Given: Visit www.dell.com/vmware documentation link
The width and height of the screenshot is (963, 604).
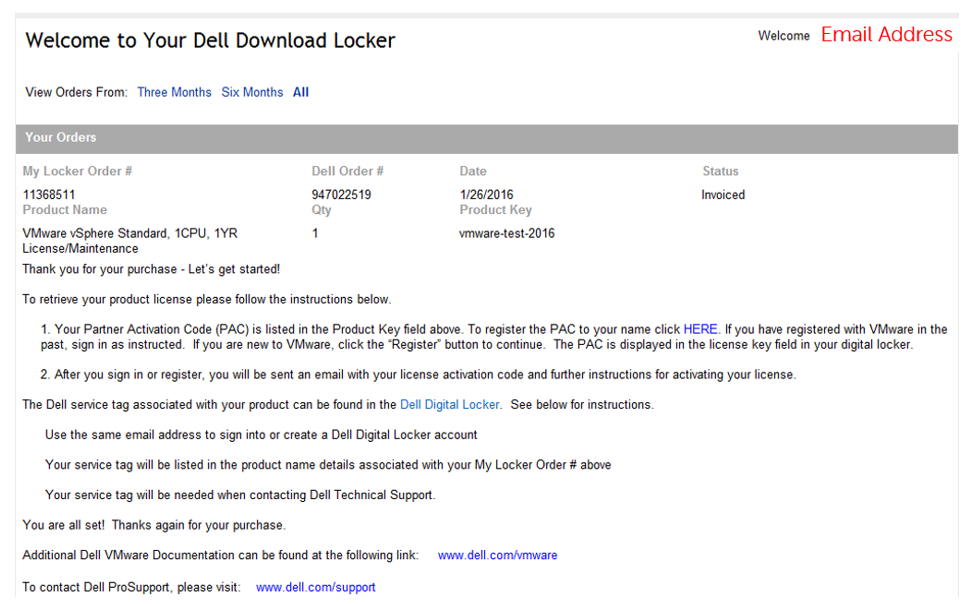Looking at the screenshot, I should point(497,555).
